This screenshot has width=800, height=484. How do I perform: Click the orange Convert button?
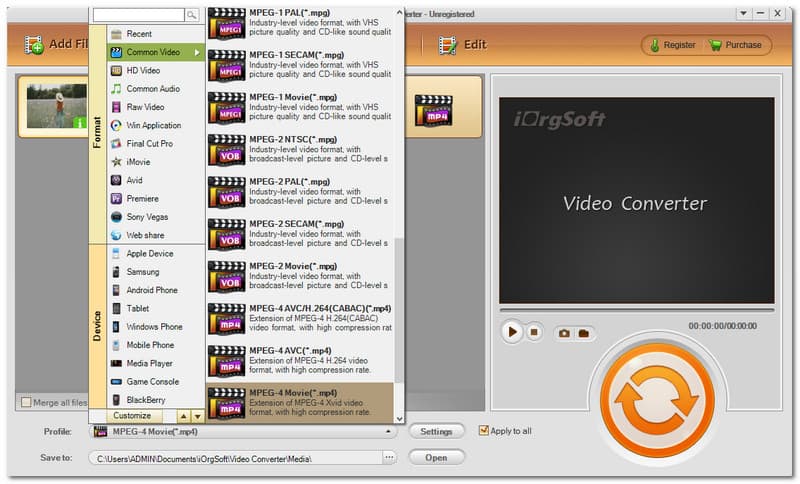click(x=657, y=399)
